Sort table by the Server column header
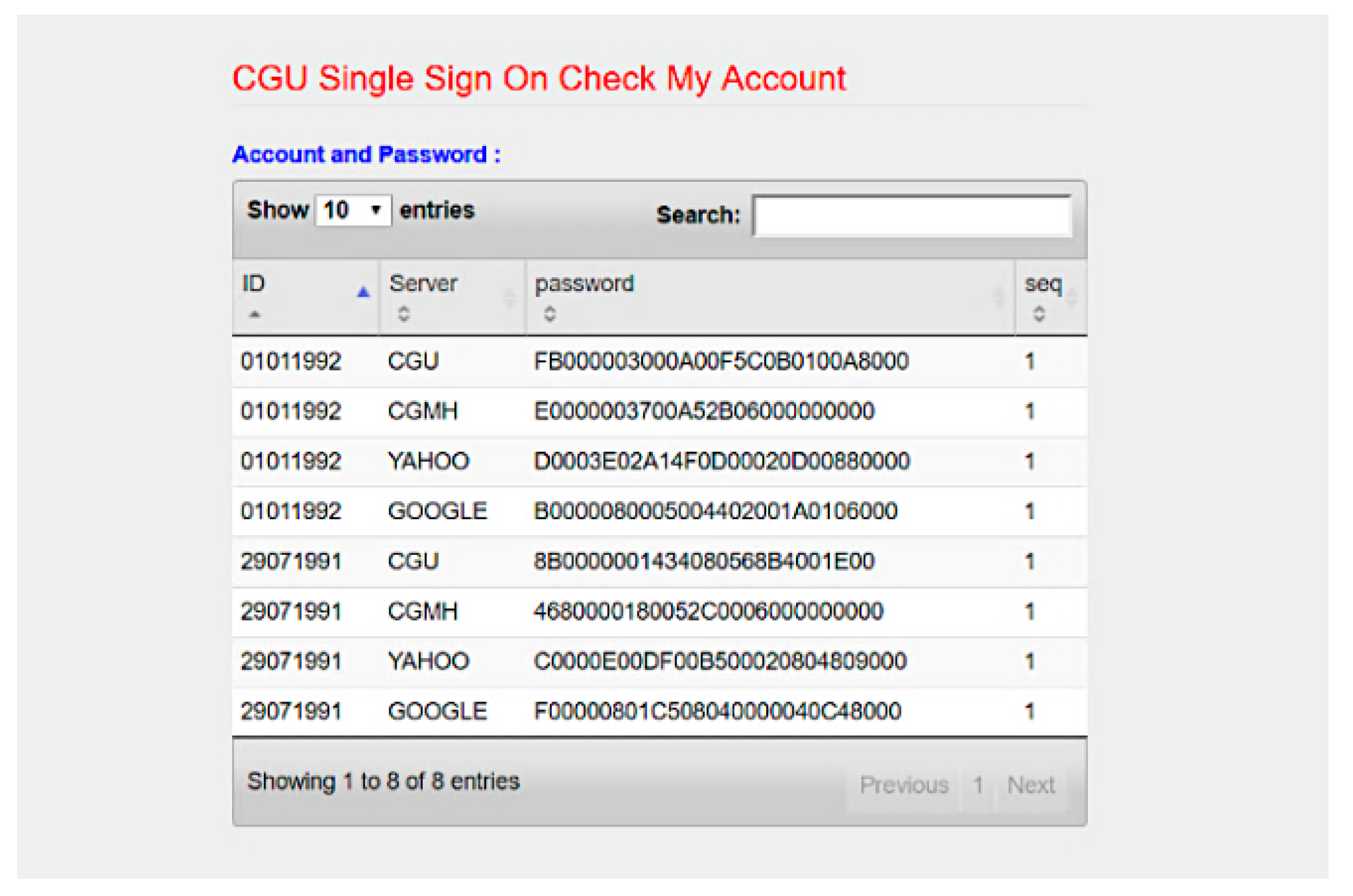This screenshot has width=1353, height=896. pos(424,284)
